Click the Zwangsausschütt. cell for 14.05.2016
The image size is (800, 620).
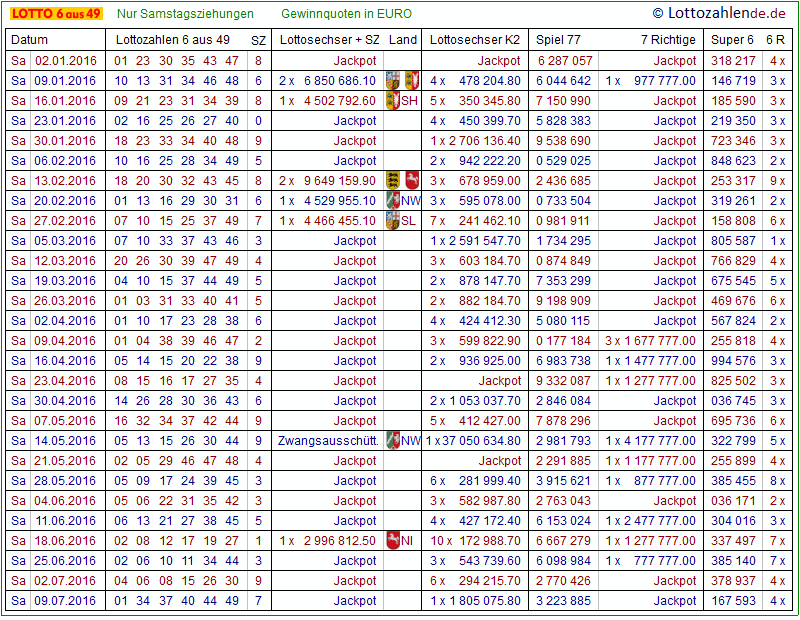pos(328,440)
